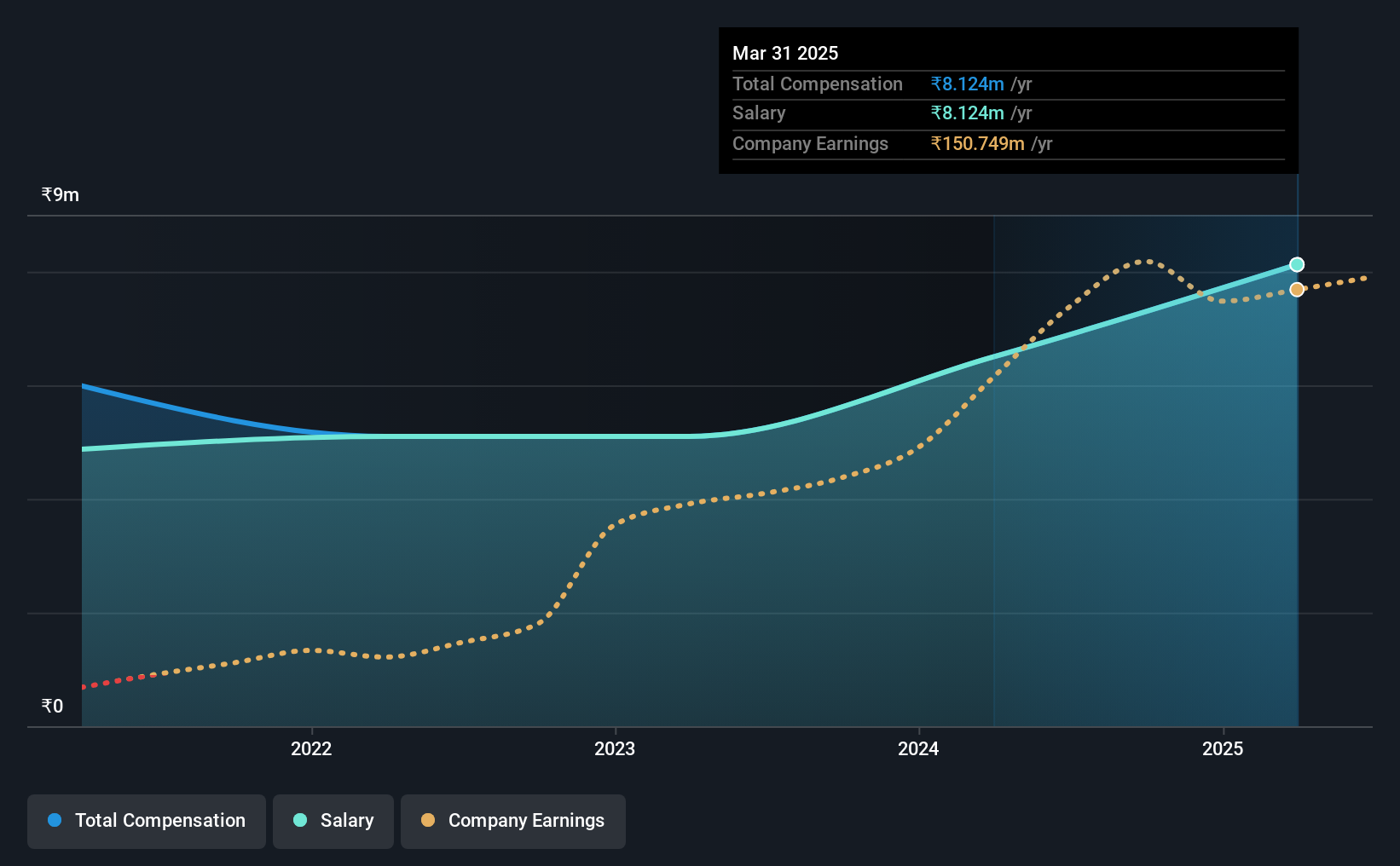Click the Mar 31 2025 tooltip date
The image size is (1400, 866).
tap(785, 53)
